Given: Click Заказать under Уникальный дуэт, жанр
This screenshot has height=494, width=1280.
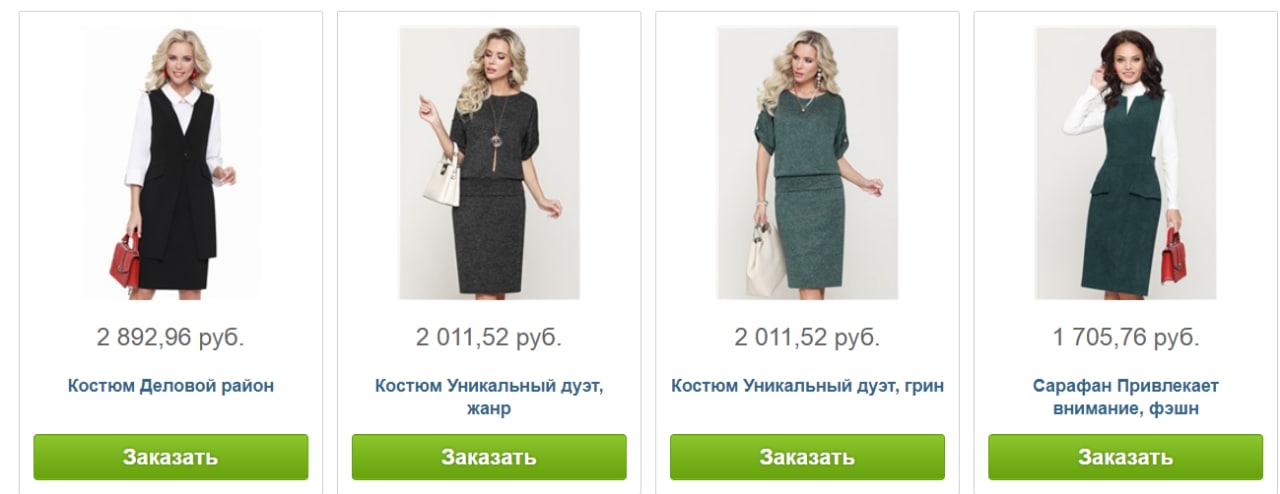Looking at the screenshot, I should [x=489, y=457].
